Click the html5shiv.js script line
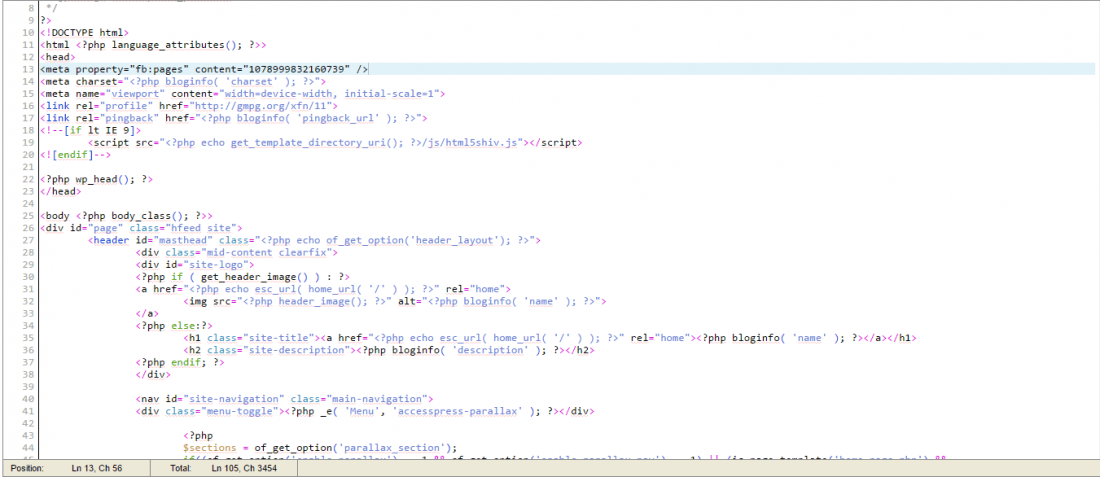This screenshot has width=1100, height=477. click(x=335, y=142)
